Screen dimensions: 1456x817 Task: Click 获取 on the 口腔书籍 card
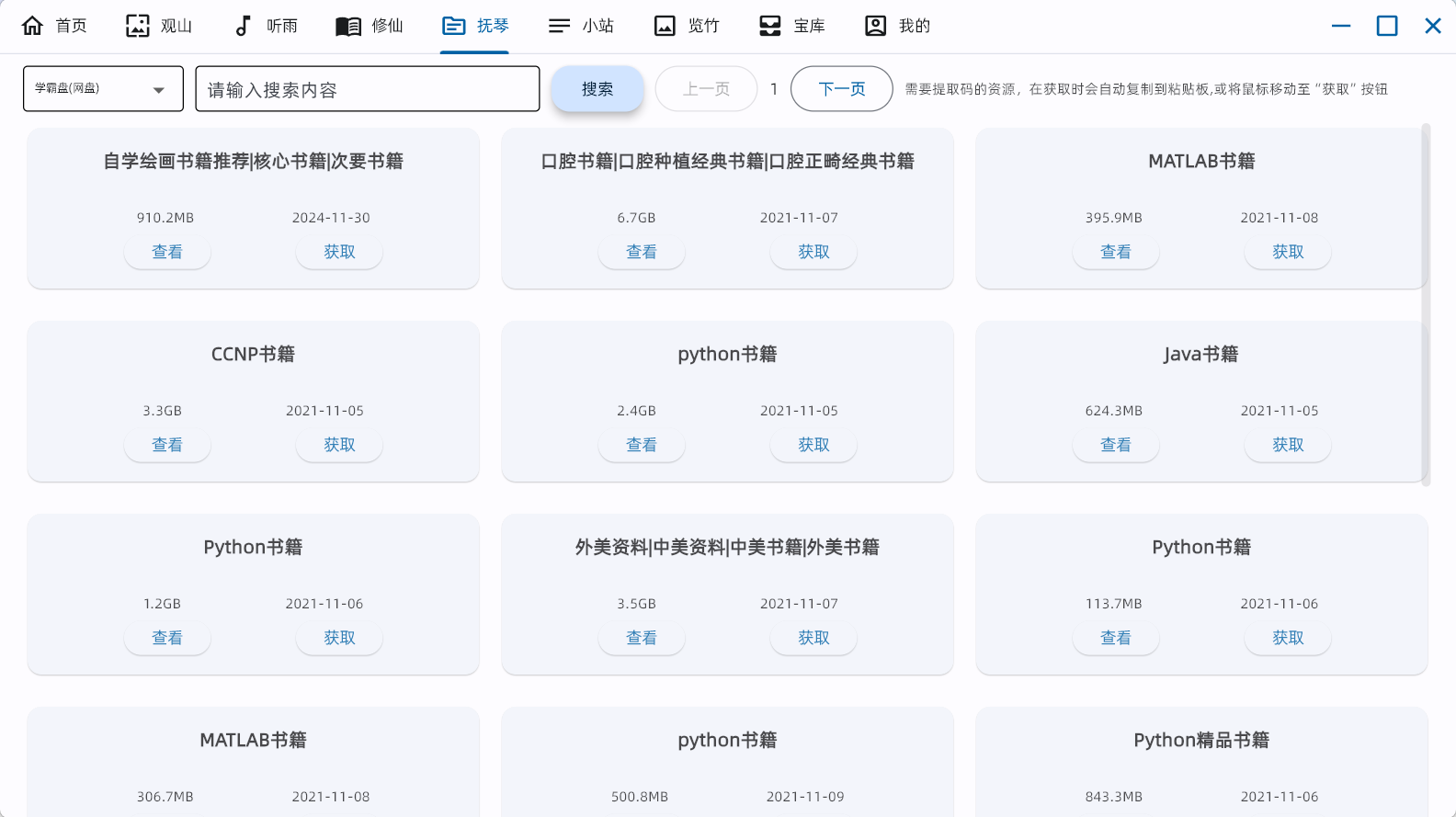click(813, 252)
